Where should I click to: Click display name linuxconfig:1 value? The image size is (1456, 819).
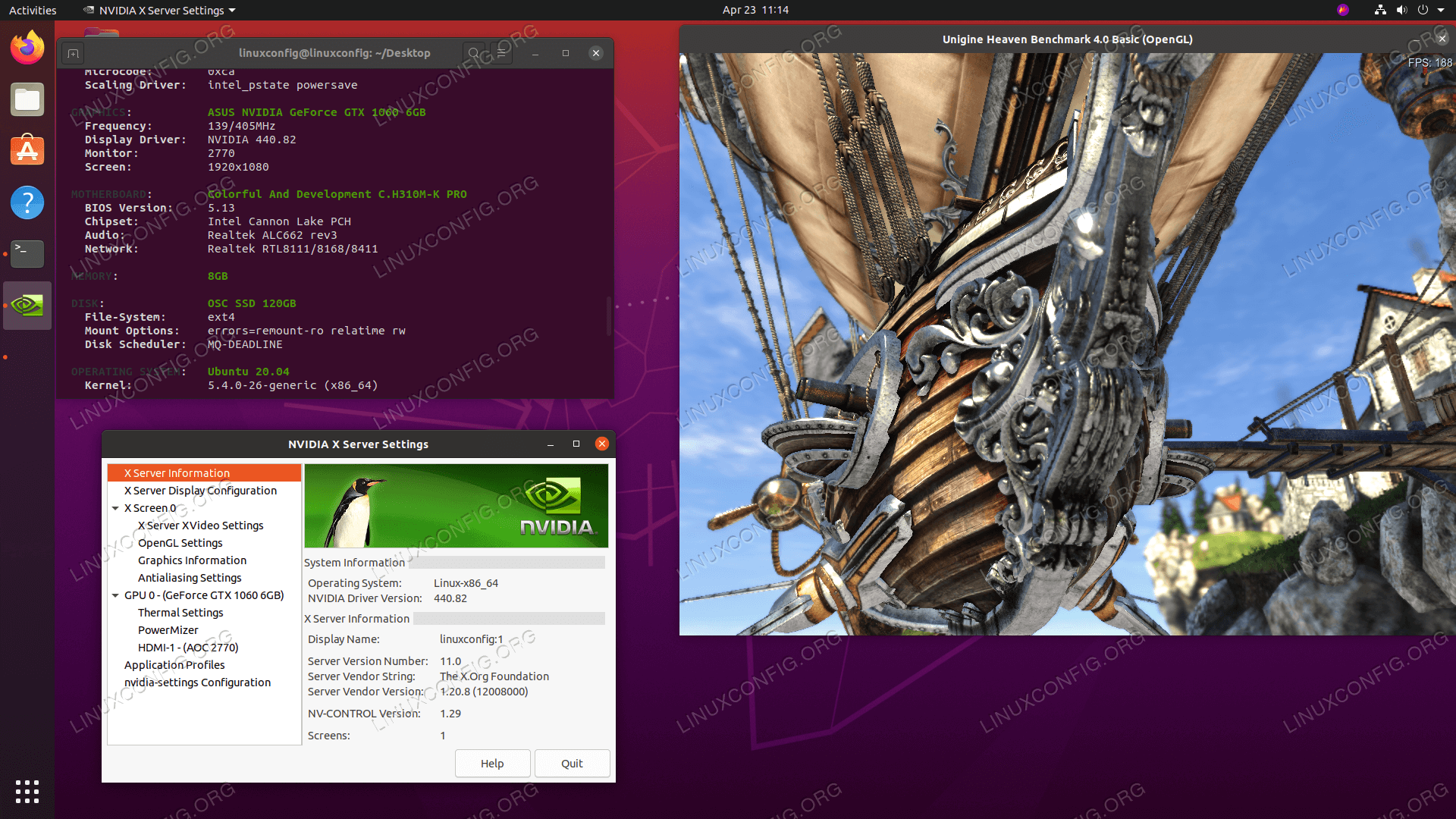471,639
